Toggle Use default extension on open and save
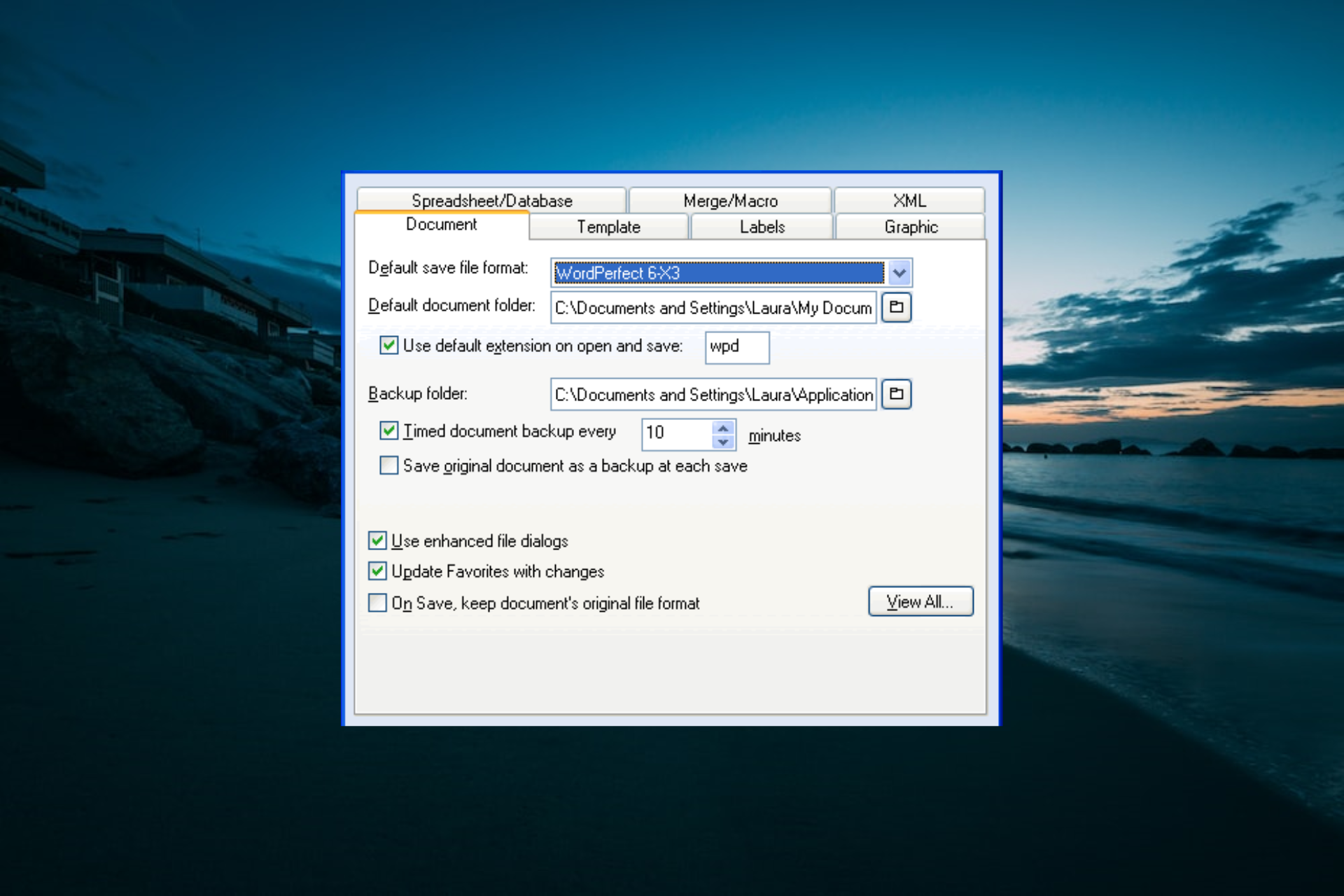Viewport: 1344px width, 896px height. 389,346
